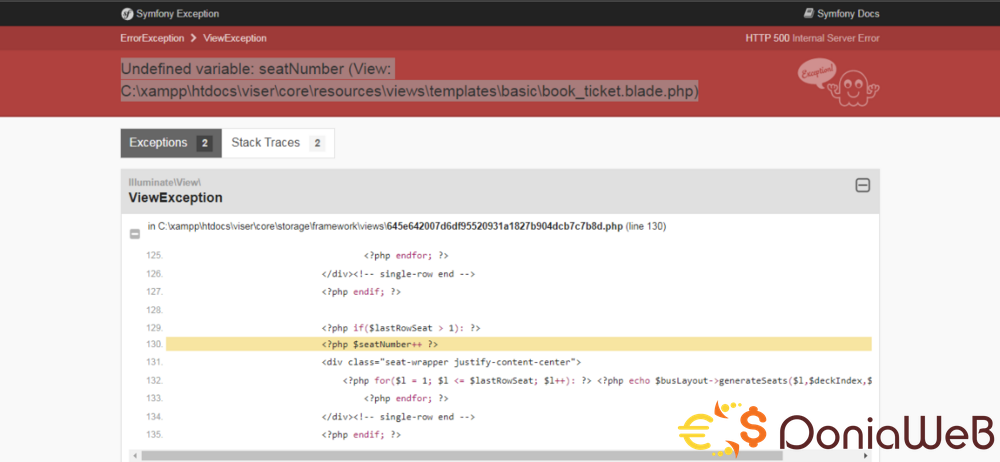
Task: Click the ViewException breadcrumb link
Action: [x=235, y=38]
